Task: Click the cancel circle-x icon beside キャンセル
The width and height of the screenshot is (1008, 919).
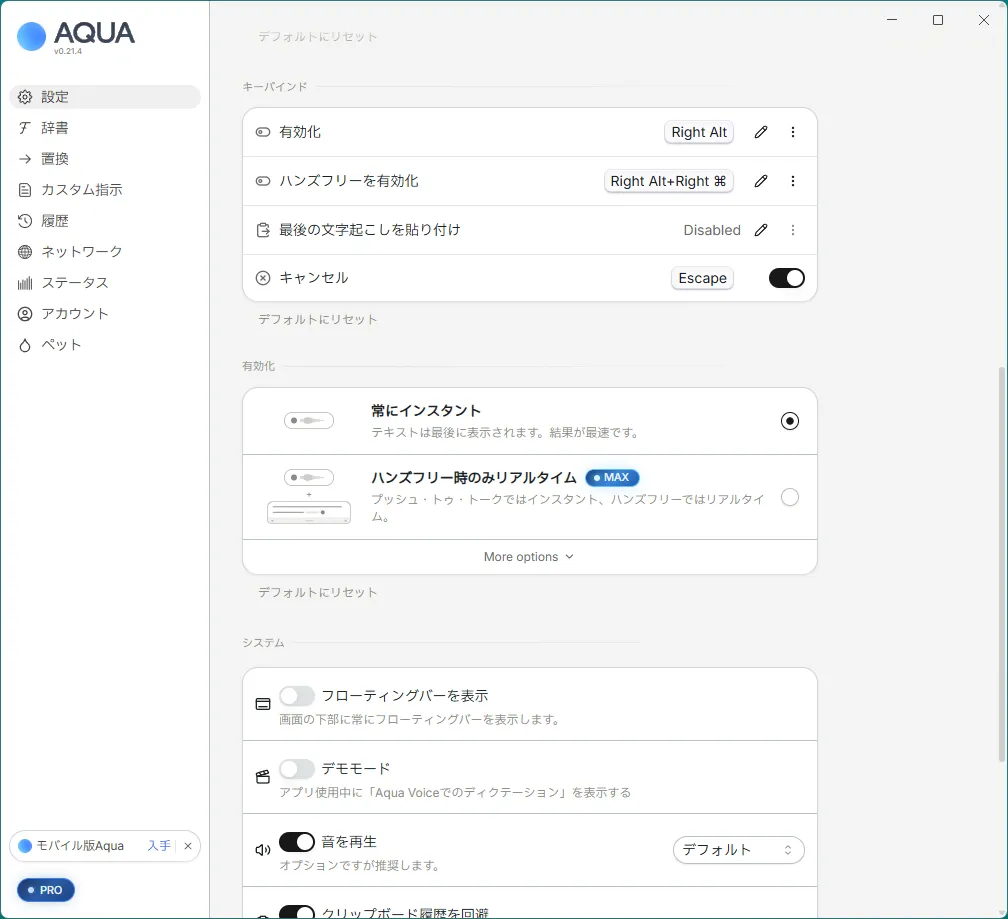Action: pyautogui.click(x=263, y=278)
